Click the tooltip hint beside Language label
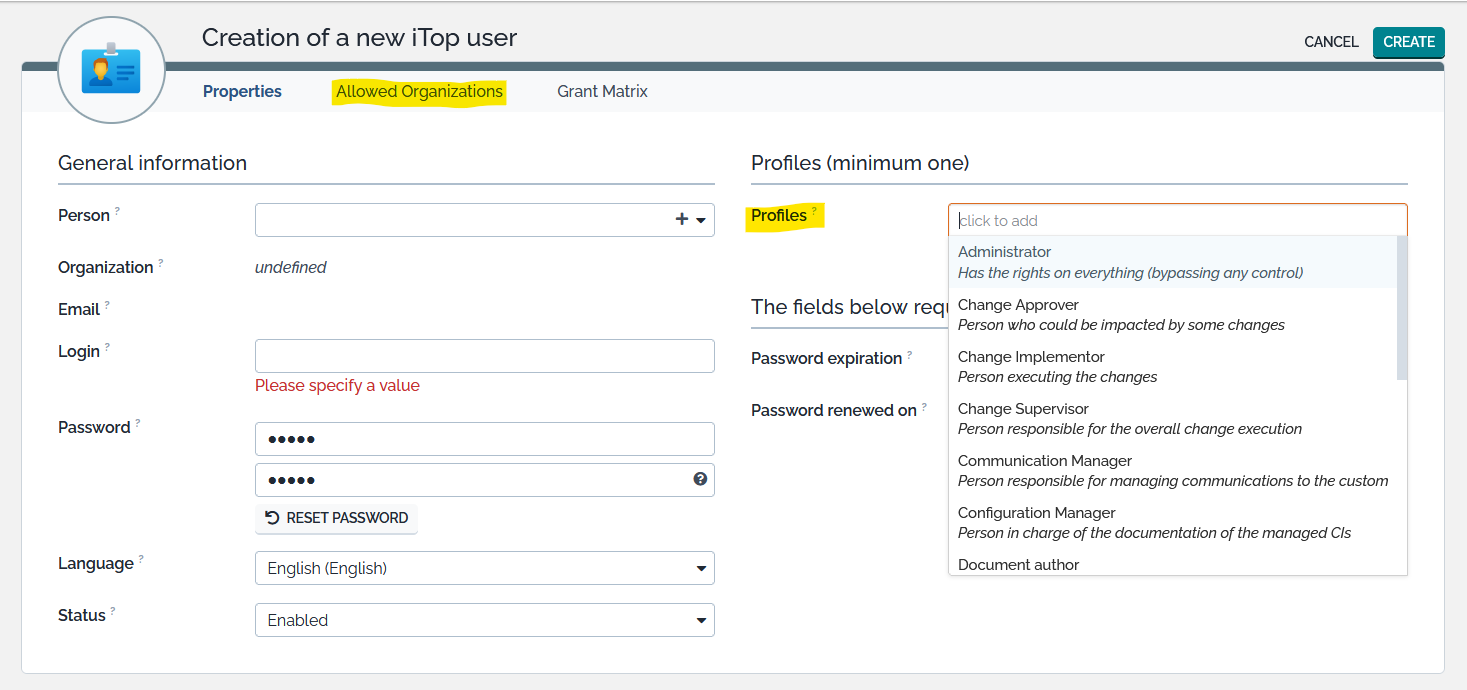The width and height of the screenshot is (1467, 690). pyautogui.click(x=141, y=559)
